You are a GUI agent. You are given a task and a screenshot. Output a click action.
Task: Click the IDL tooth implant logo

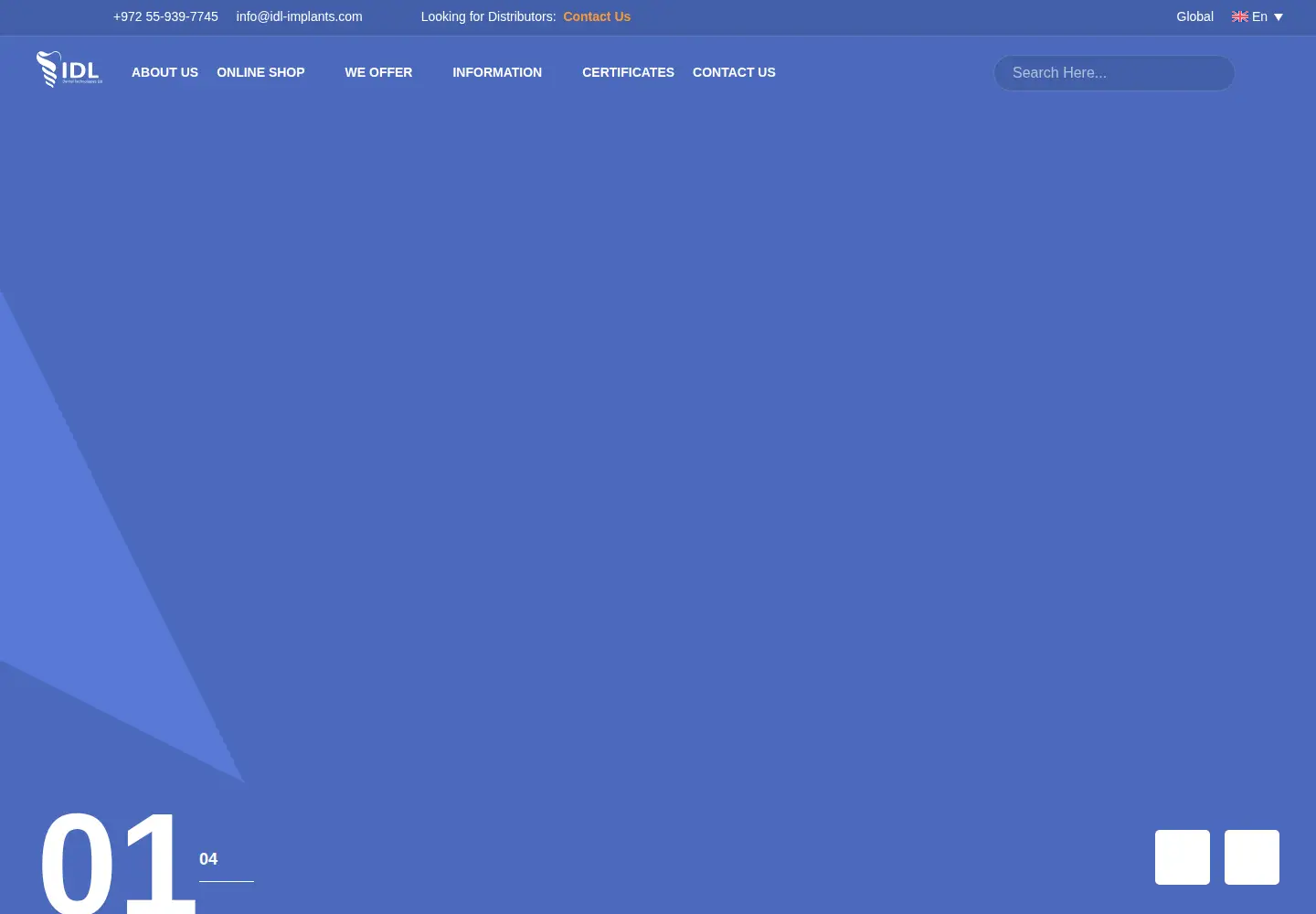point(69,69)
